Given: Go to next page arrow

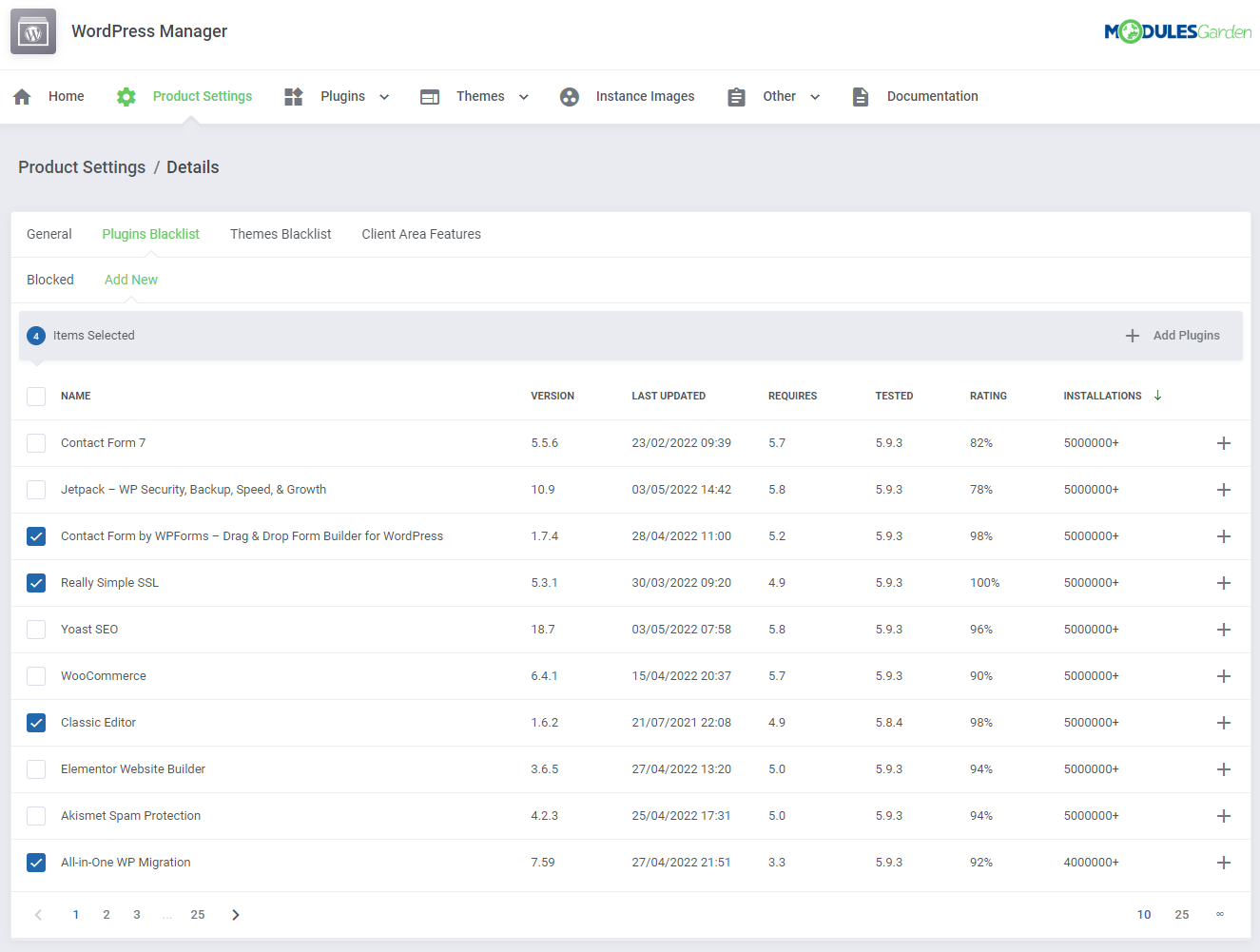Looking at the screenshot, I should (x=236, y=915).
